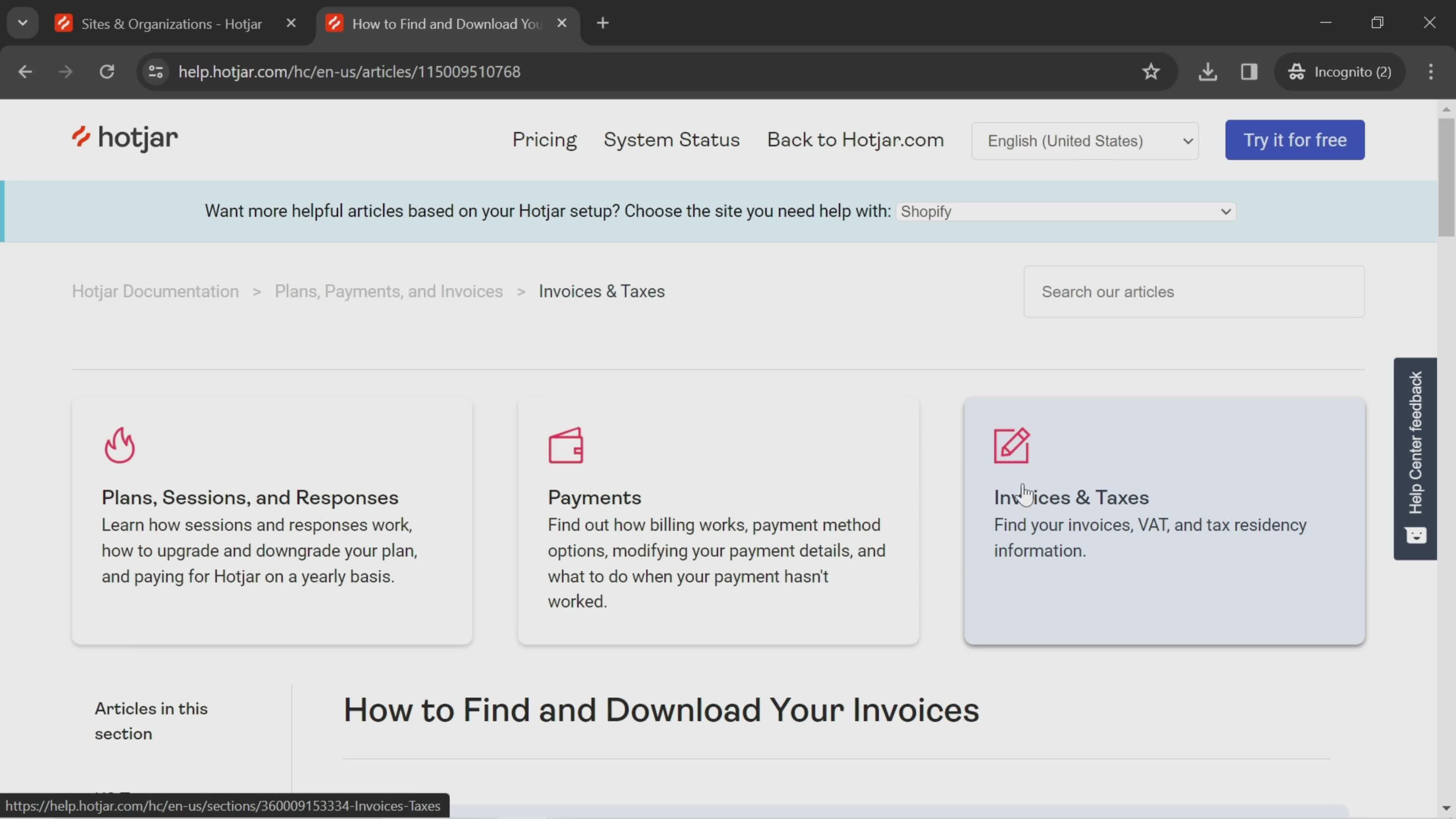Open Hotjar Documentation breadcrumb

tap(155, 291)
